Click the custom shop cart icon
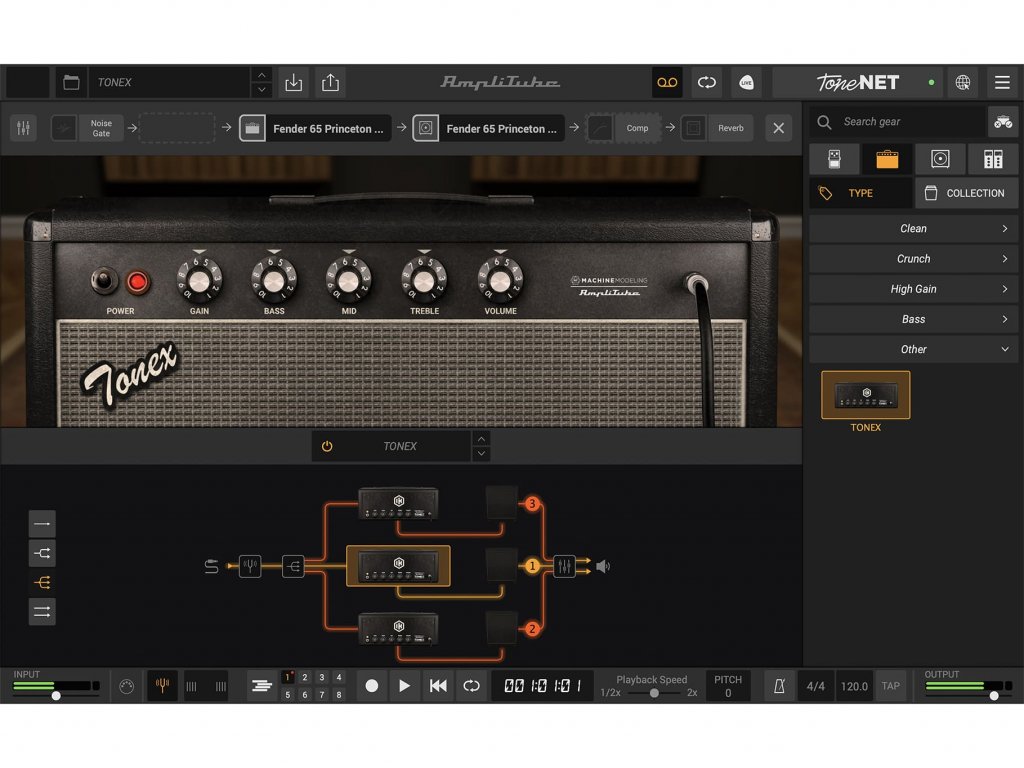This screenshot has width=1024, height=768. pyautogui.click(x=1003, y=121)
